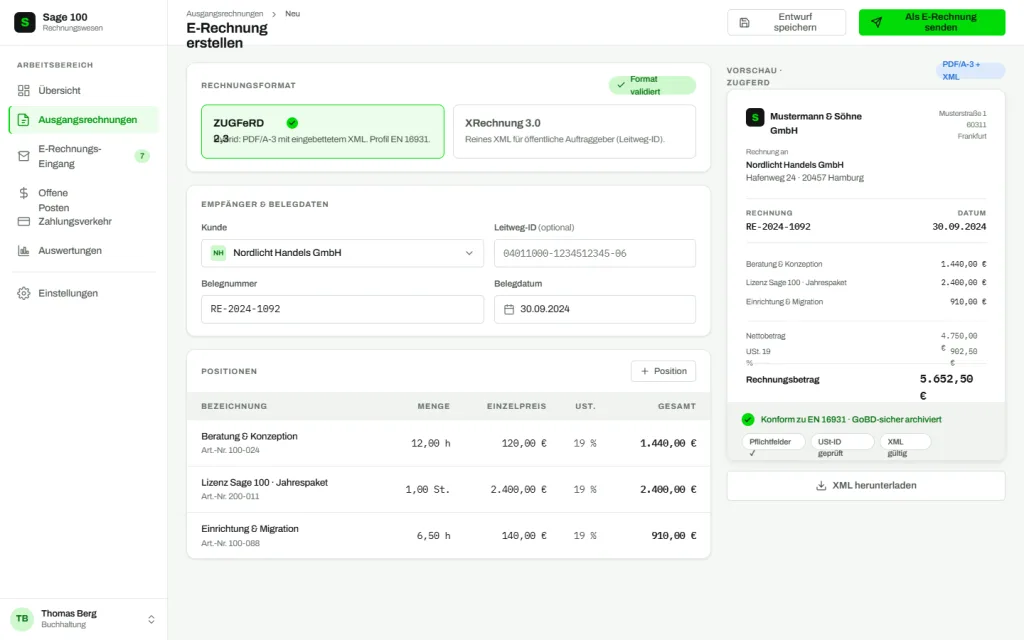The image size is (1024, 640).
Task: Open Zahlungsverkehr in the sidebar
Action: (x=84, y=221)
